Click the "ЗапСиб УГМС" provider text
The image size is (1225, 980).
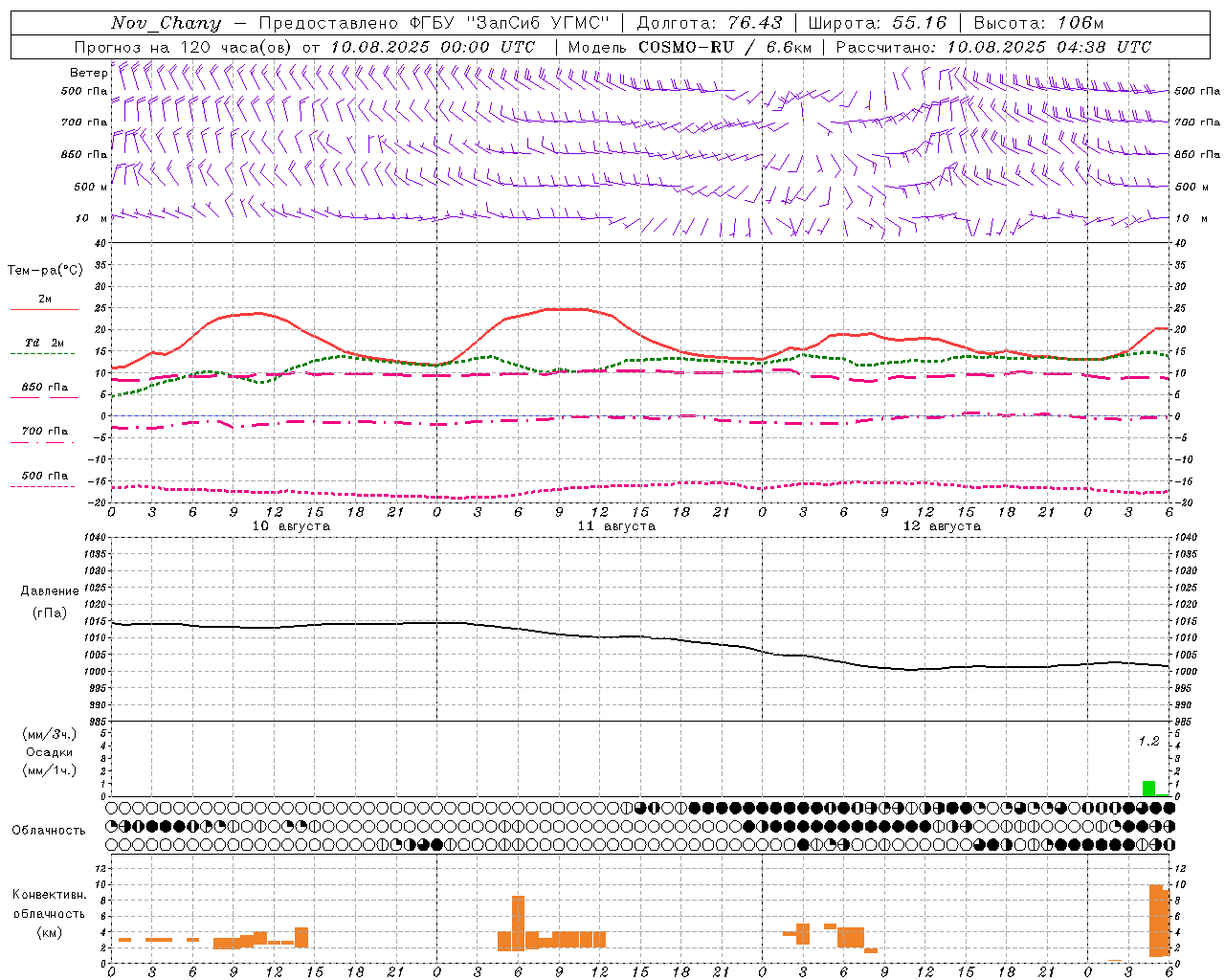(538, 23)
